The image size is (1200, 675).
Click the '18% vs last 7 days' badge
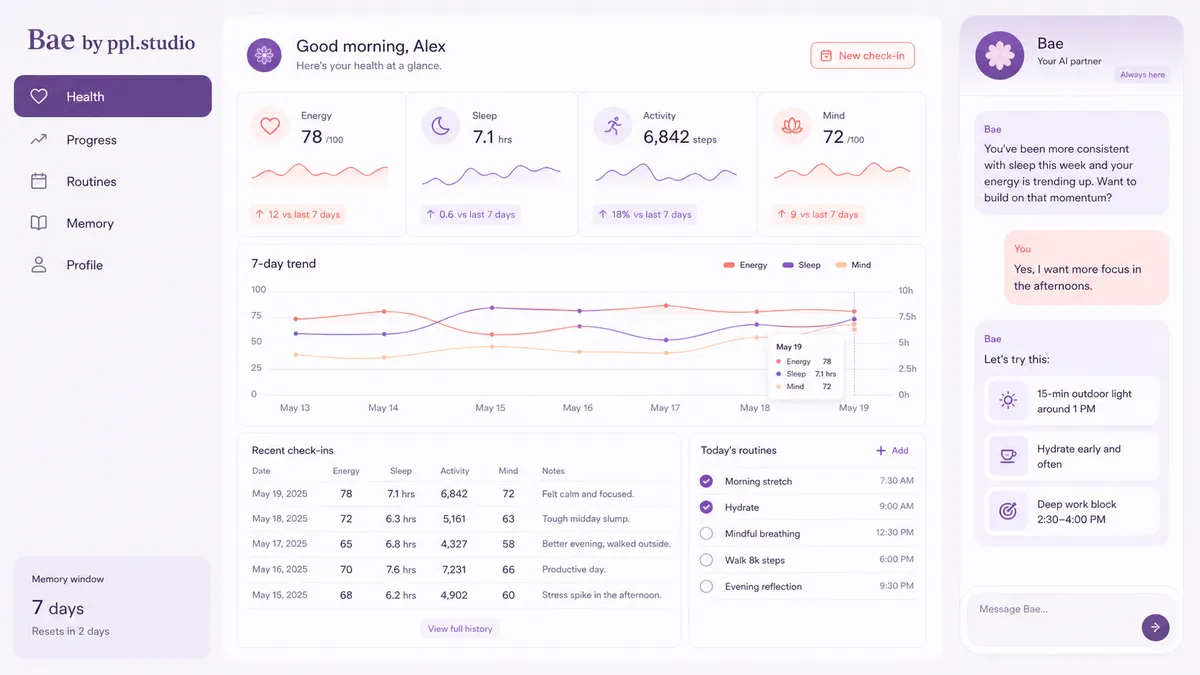tap(645, 214)
